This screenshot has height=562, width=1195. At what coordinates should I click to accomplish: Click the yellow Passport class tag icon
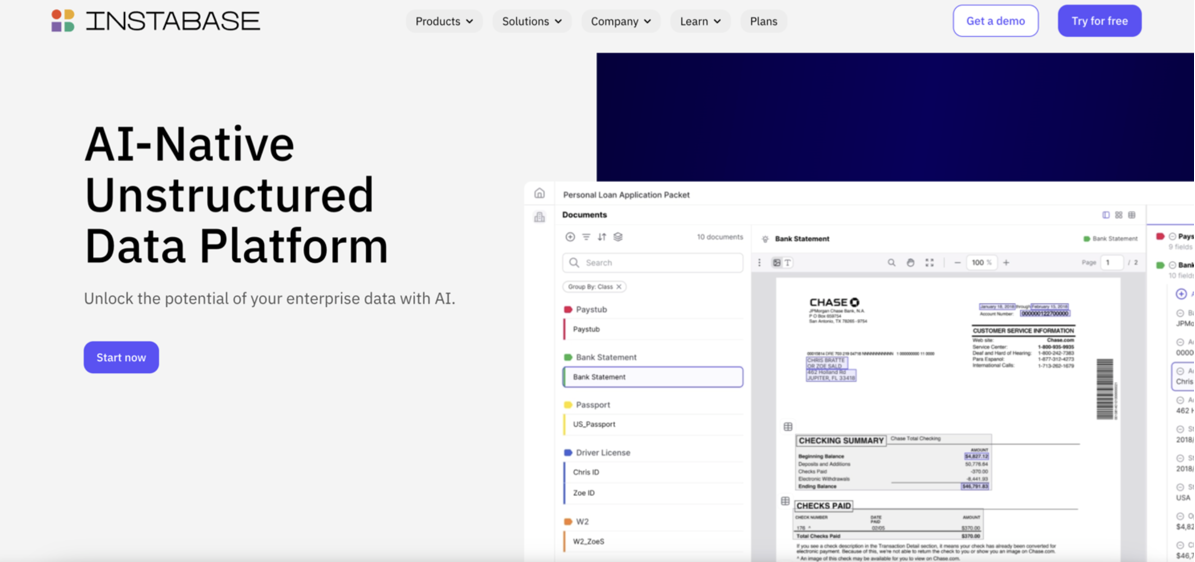tap(568, 405)
